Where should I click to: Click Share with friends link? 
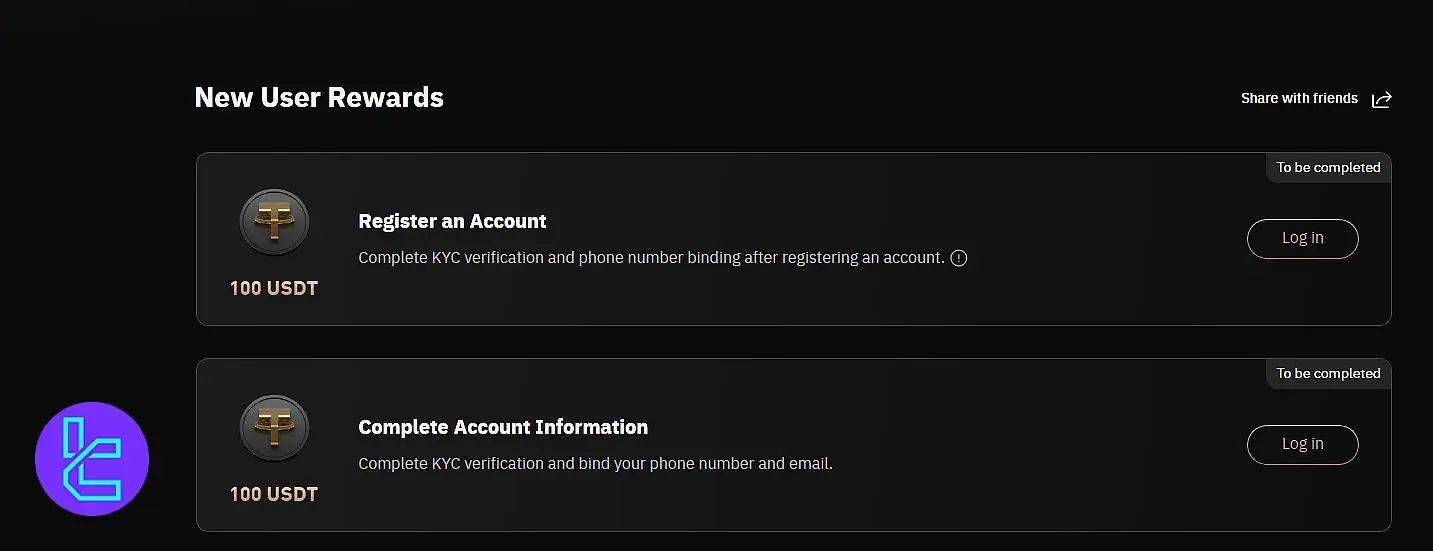click(x=1299, y=98)
